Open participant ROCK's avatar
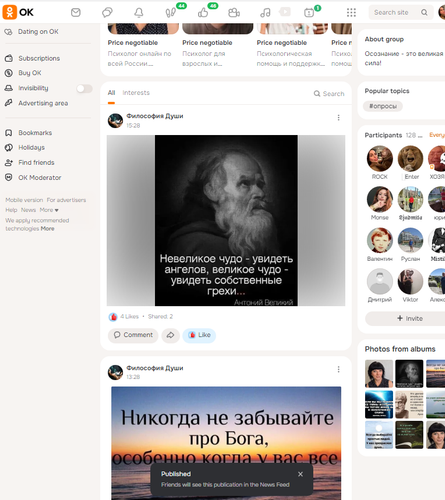This screenshot has height=500, width=445. coord(380,159)
